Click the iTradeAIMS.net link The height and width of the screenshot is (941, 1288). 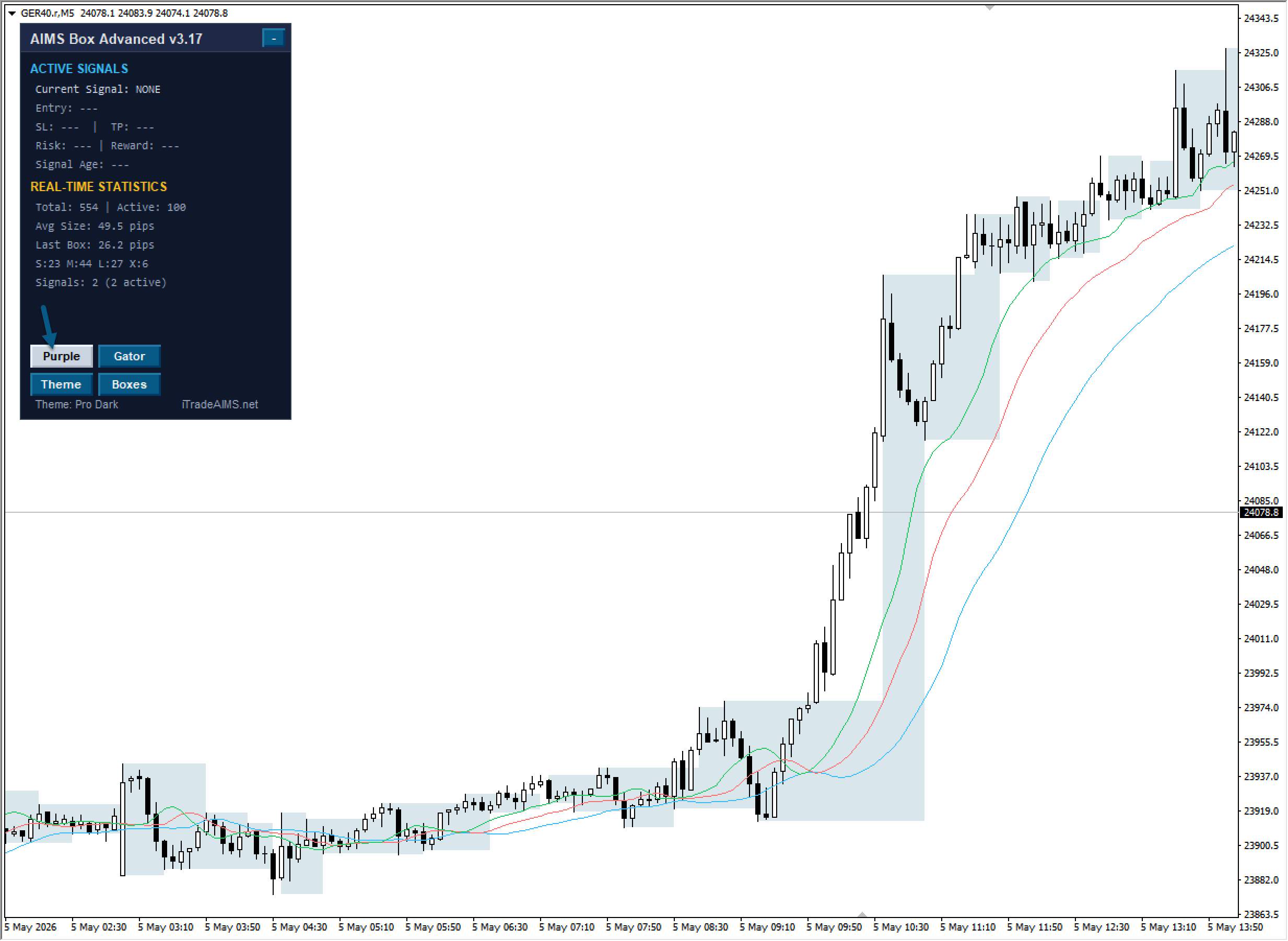tap(220, 405)
